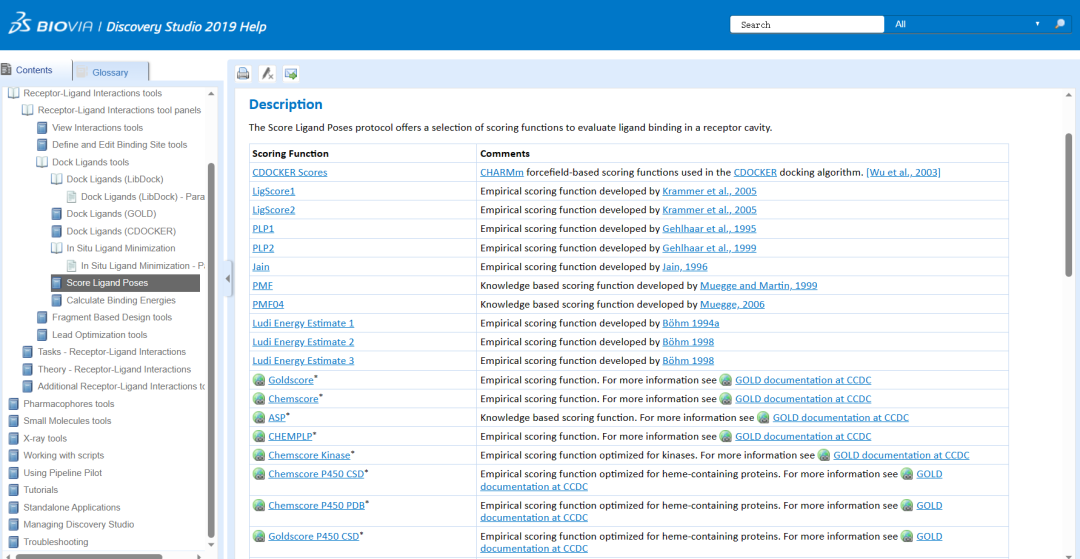Click book icon of View Interactions tools
1080x559 pixels.
(x=42, y=127)
